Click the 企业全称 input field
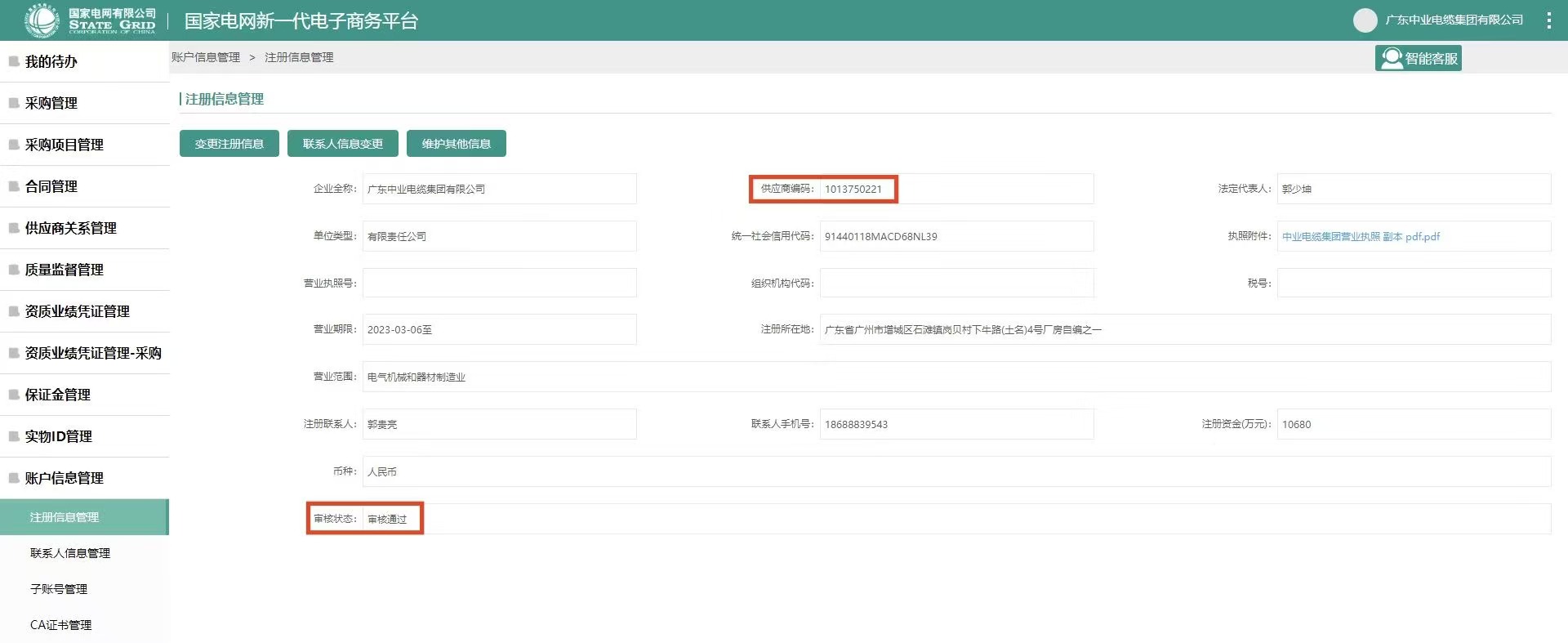This screenshot has height=643, width=1568. [500, 189]
